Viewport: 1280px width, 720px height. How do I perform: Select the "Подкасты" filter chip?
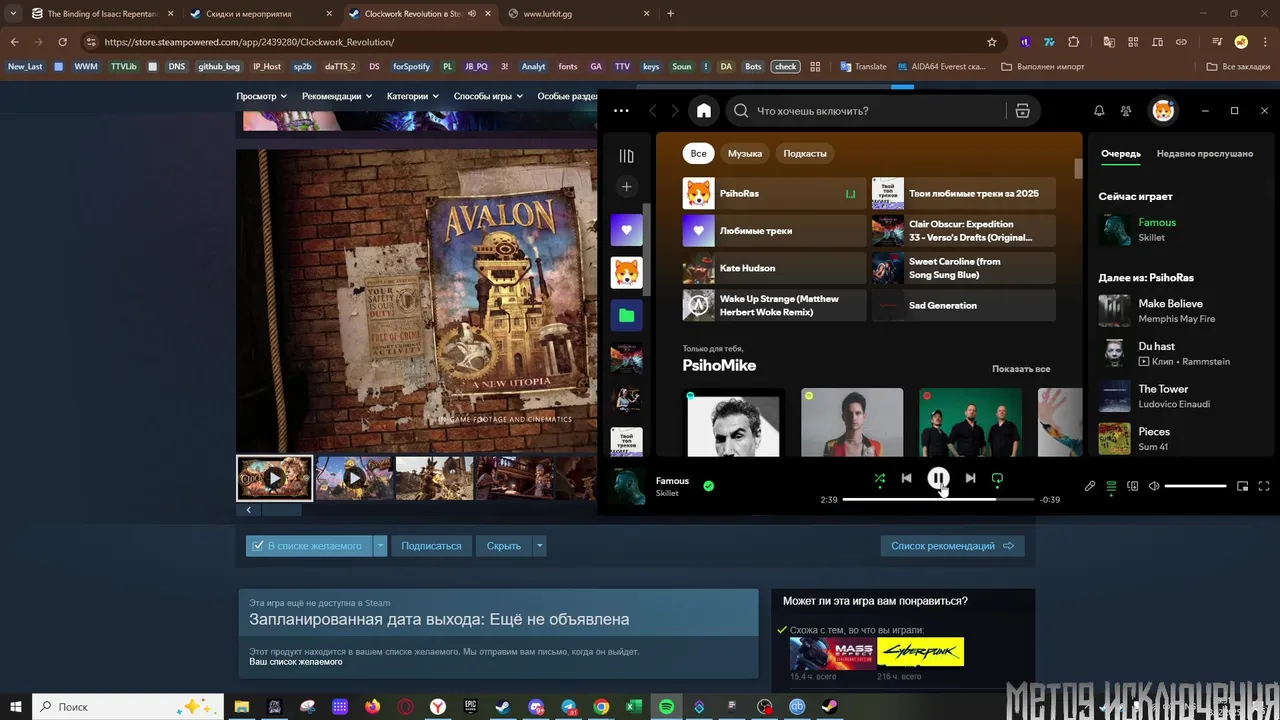tap(805, 153)
